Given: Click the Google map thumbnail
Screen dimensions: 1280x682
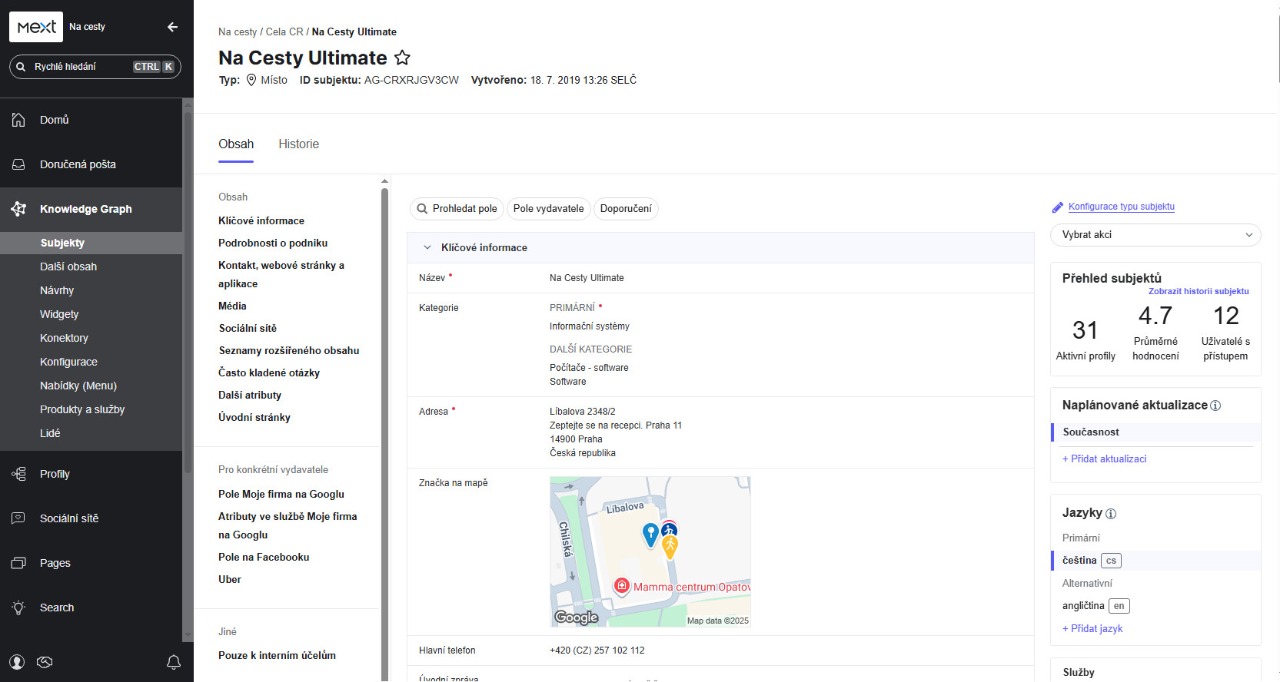Looking at the screenshot, I should click(x=650, y=552).
